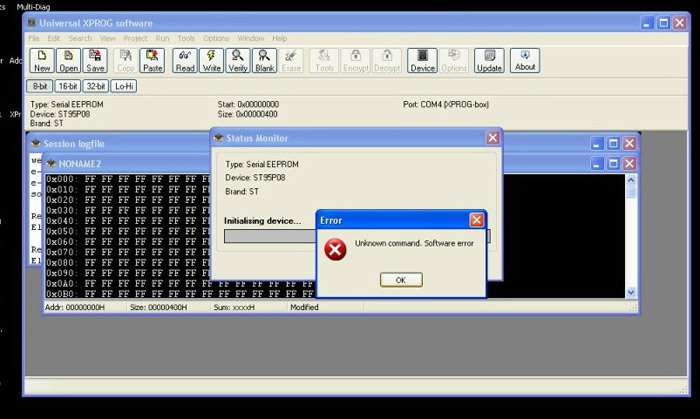Click the Options toolbar icon

[x=454, y=61]
